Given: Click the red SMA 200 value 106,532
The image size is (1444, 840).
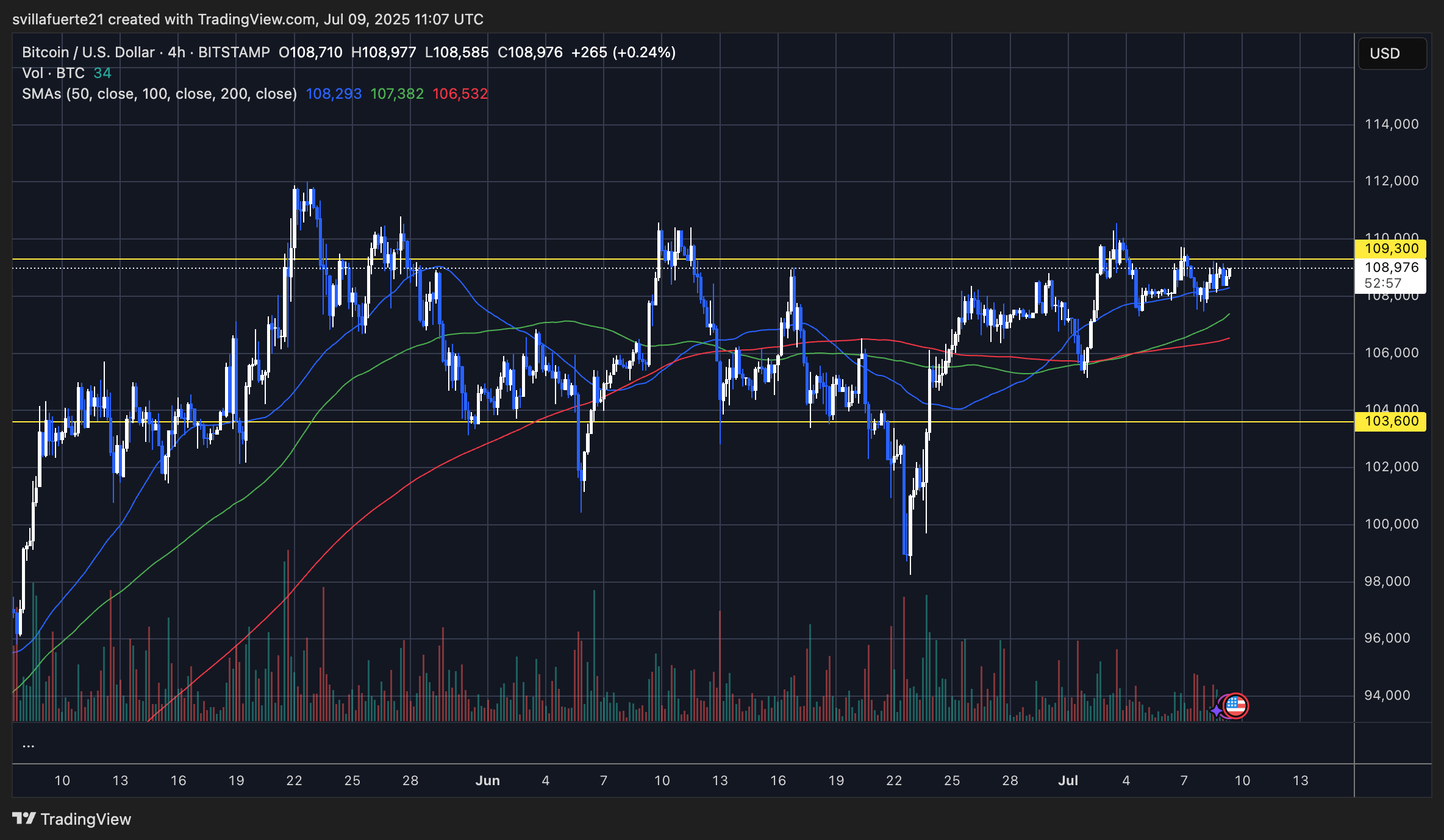Looking at the screenshot, I should tap(460, 94).
